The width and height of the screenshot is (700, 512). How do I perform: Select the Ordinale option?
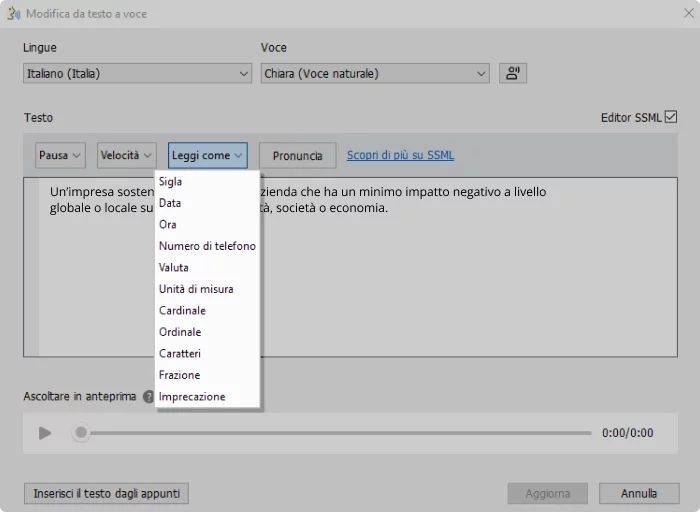tap(207, 332)
